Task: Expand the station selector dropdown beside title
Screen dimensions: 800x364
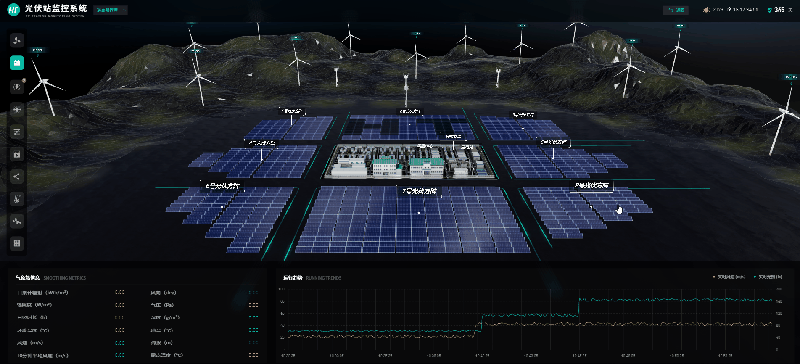Action: [x=110, y=10]
